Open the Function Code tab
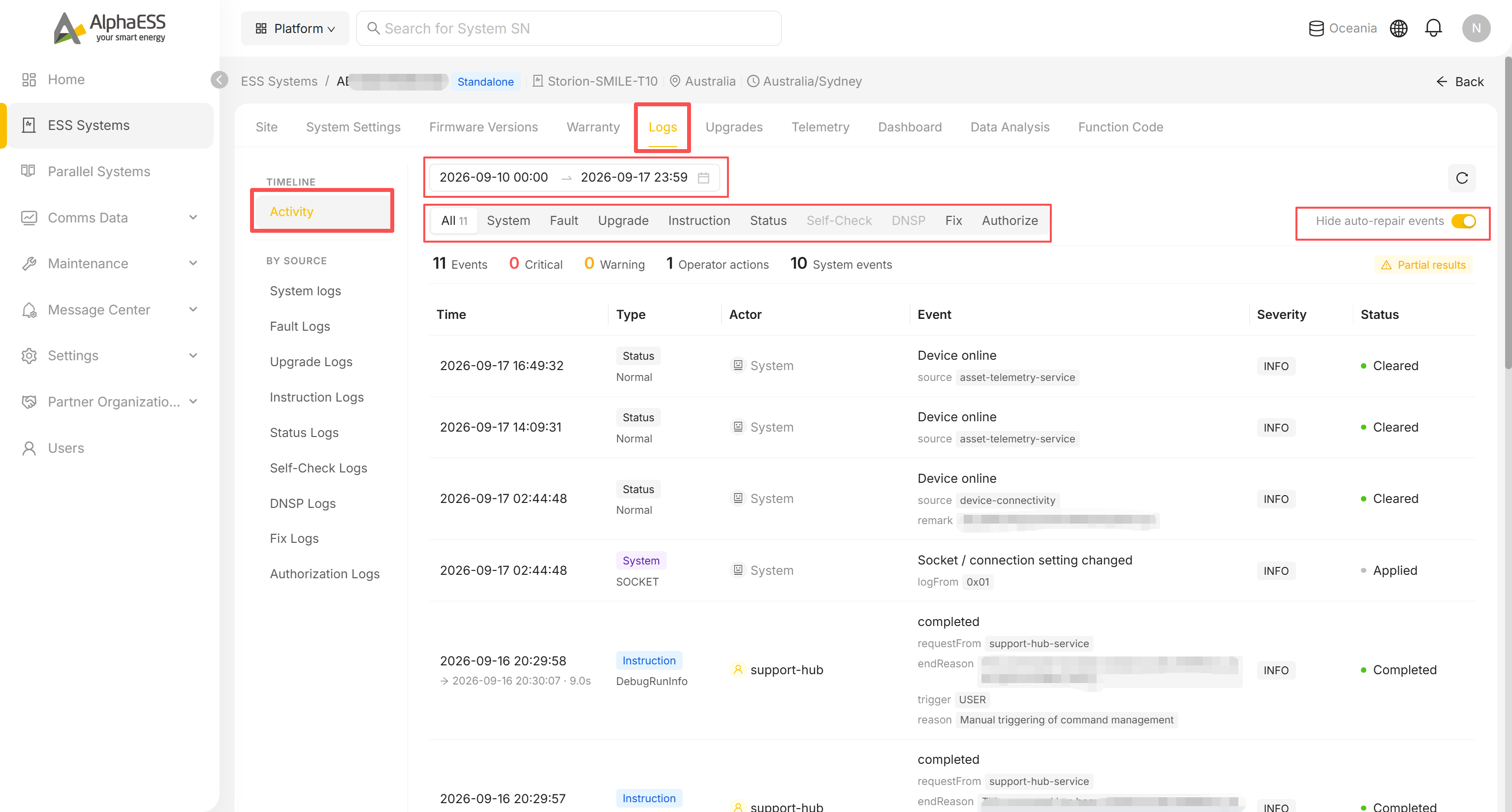 click(1120, 127)
